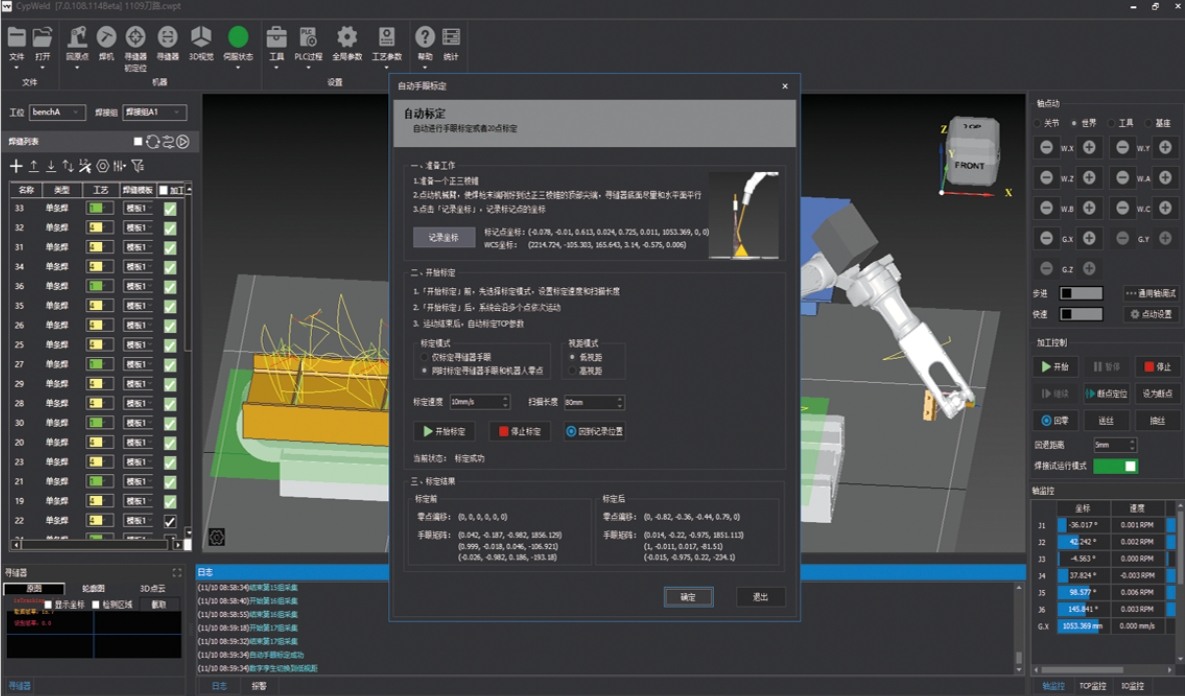Click the filter funnel icon in weld list
1185x696 pixels.
point(137,166)
